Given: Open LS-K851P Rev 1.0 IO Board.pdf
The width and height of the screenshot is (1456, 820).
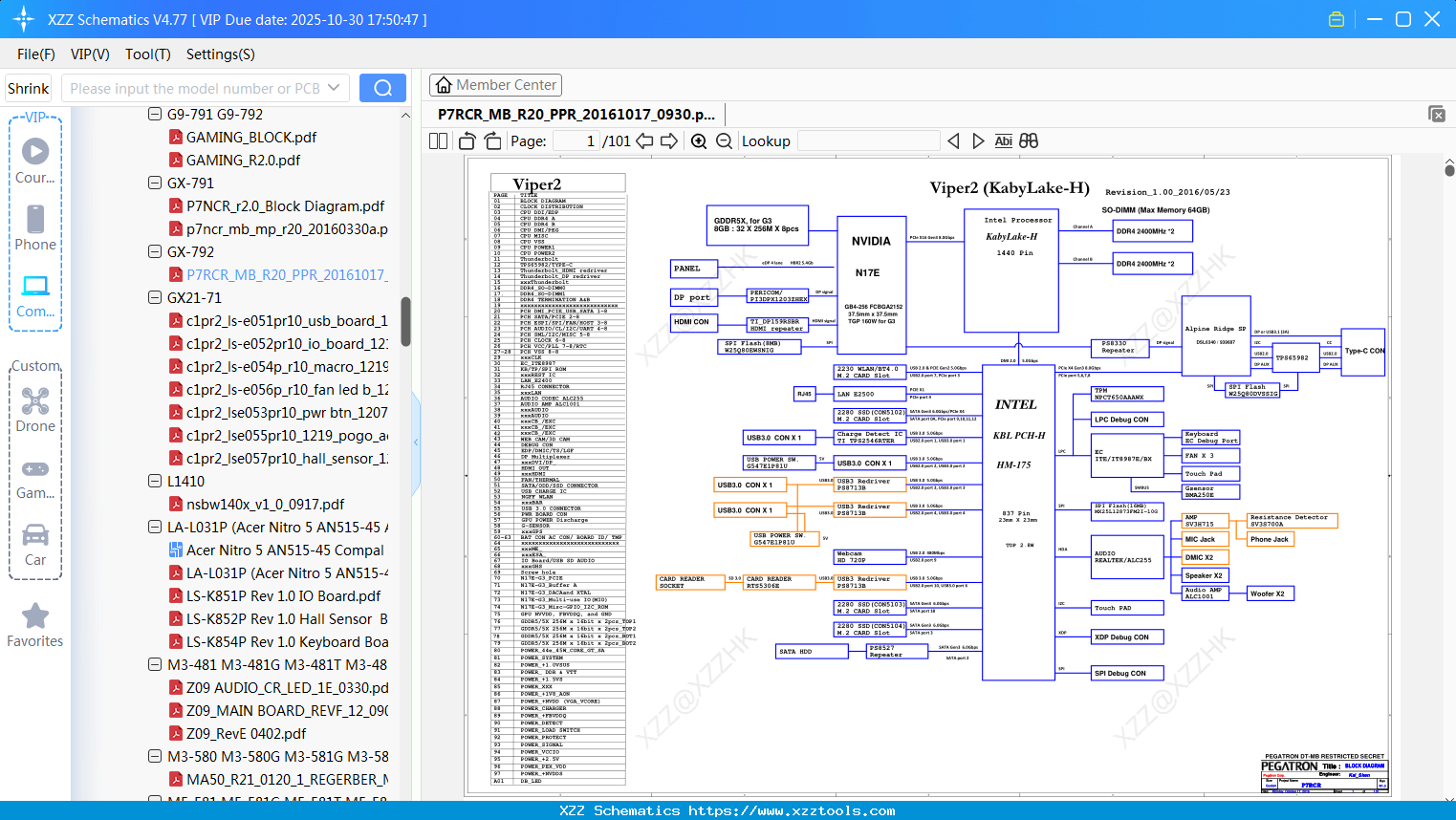Looking at the screenshot, I should coord(283,595).
